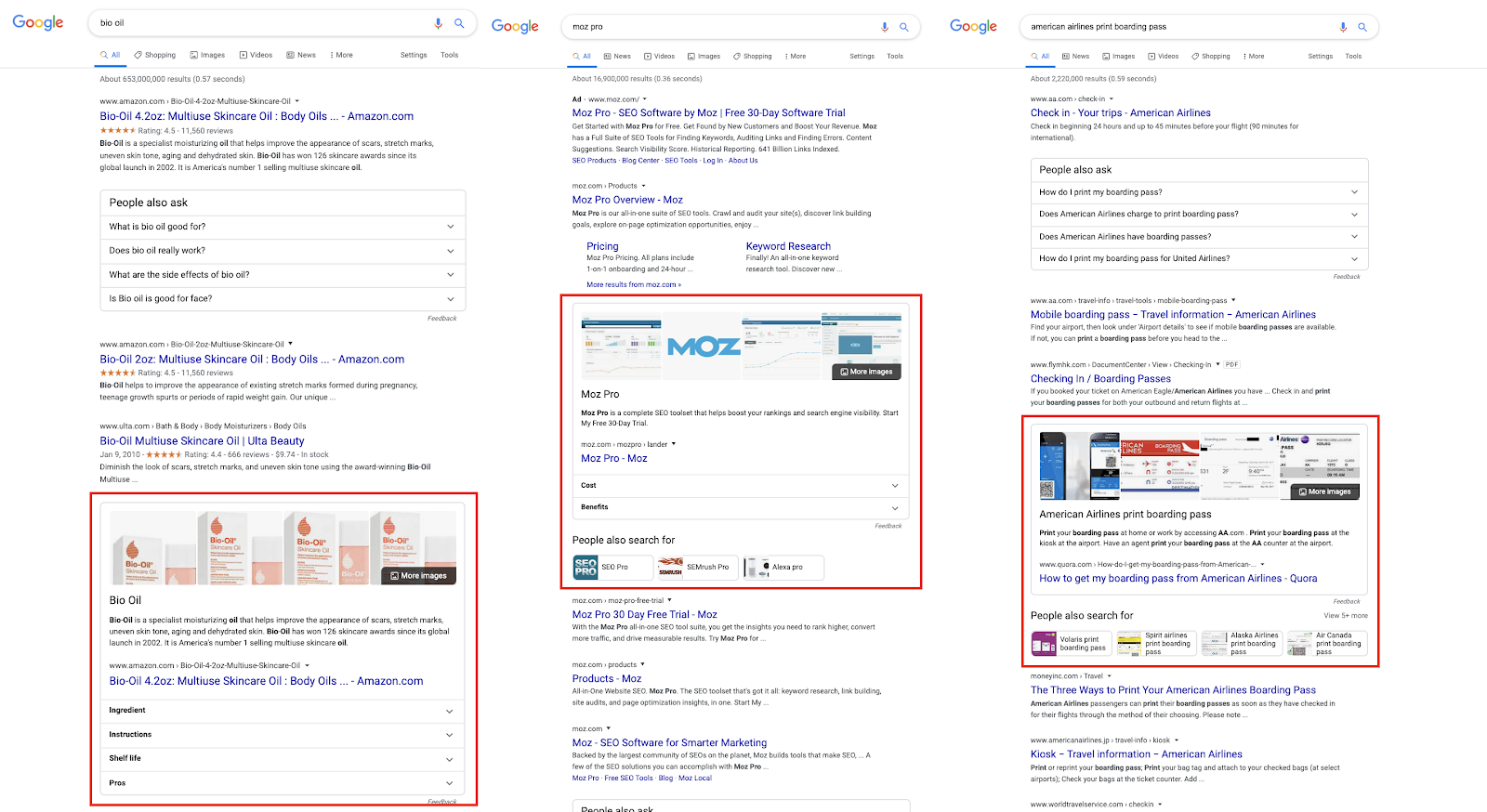Image resolution: width=1487 pixels, height=812 pixels.
Task: Open More images in the Bio Oil panel
Action: coord(418,576)
